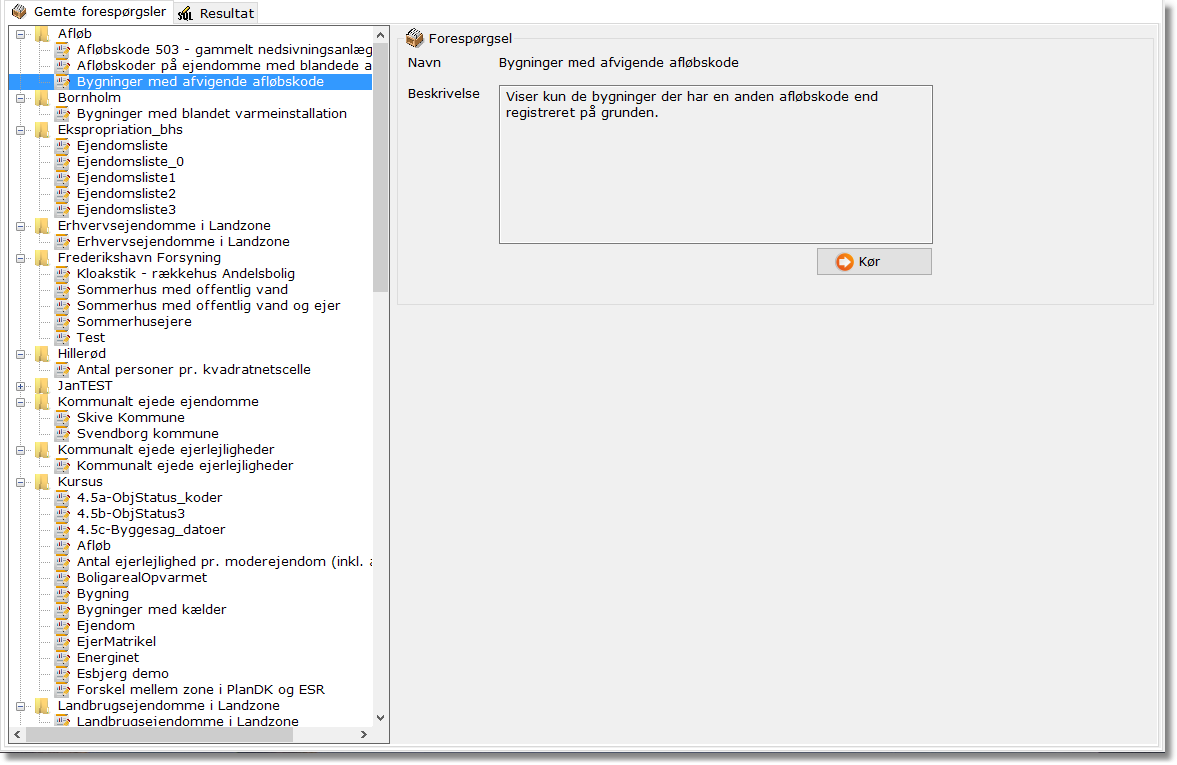Run the query with Kør button
This screenshot has width=1177, height=765.
pyautogui.click(x=874, y=262)
